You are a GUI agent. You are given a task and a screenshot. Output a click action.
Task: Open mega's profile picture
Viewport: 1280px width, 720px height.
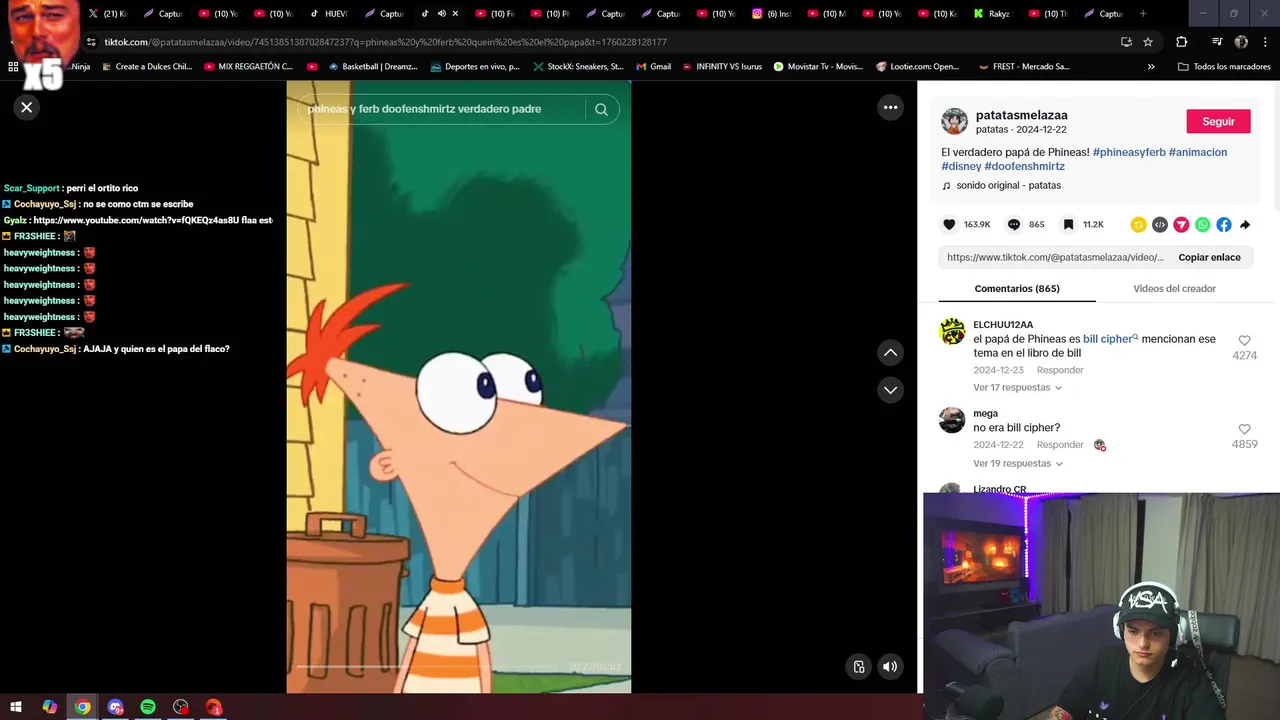(x=952, y=420)
